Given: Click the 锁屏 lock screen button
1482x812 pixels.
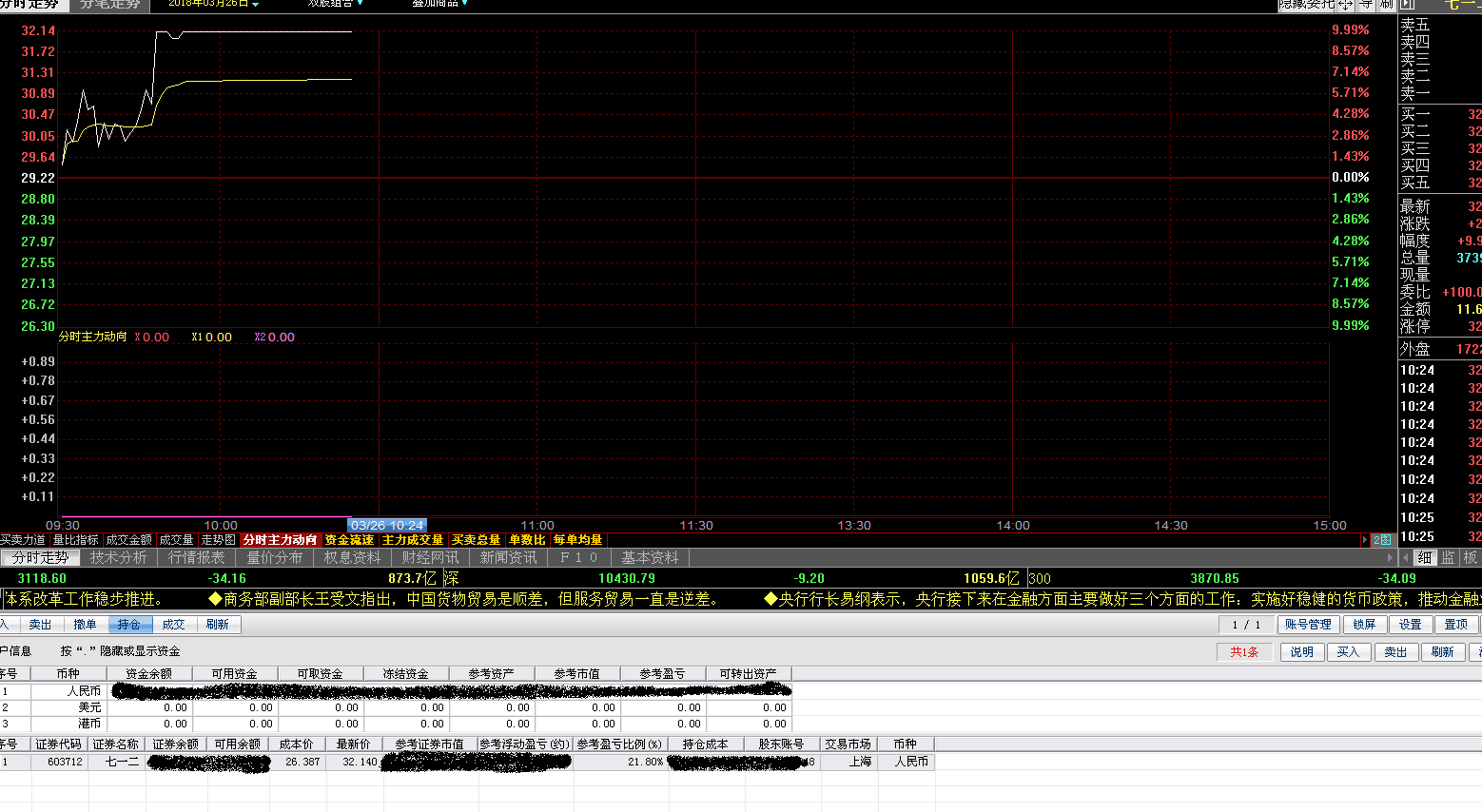Looking at the screenshot, I should point(1364,625).
